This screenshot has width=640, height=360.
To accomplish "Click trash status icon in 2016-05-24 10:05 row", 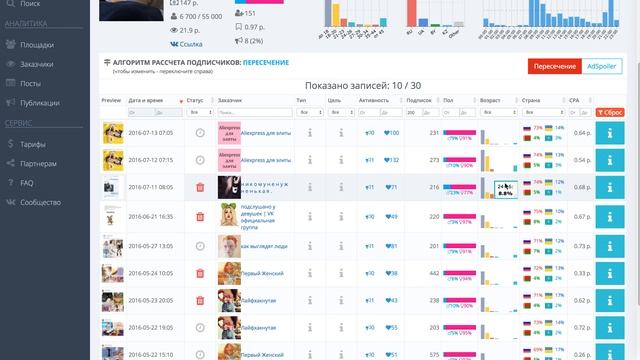I will [200, 273].
